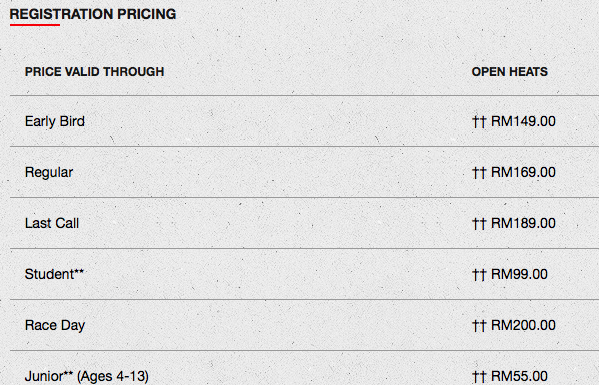599x385 pixels.
Task: Click the RM55.00 Junior price
Action: coord(519,376)
